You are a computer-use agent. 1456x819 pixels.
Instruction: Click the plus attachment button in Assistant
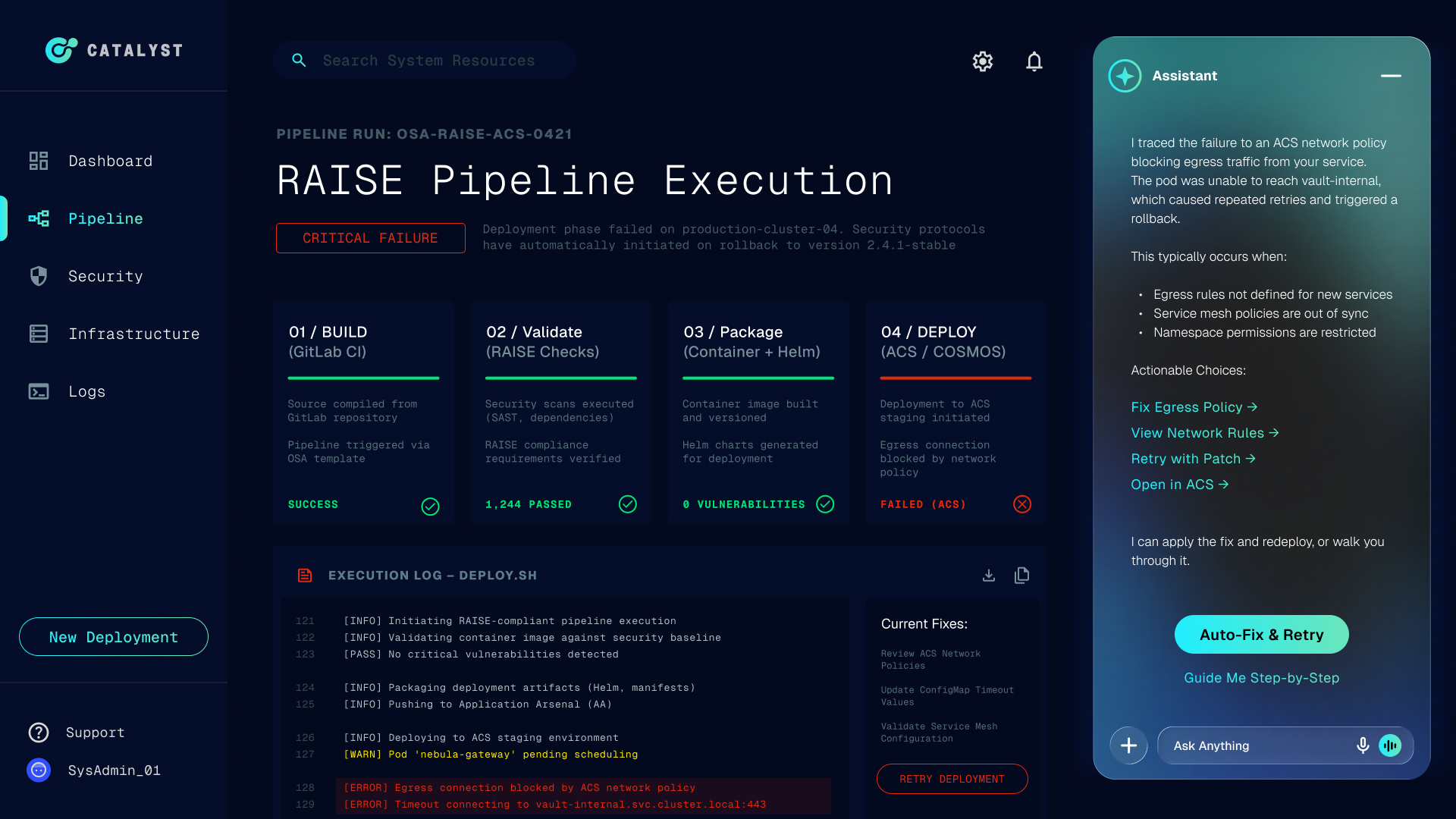click(1128, 745)
